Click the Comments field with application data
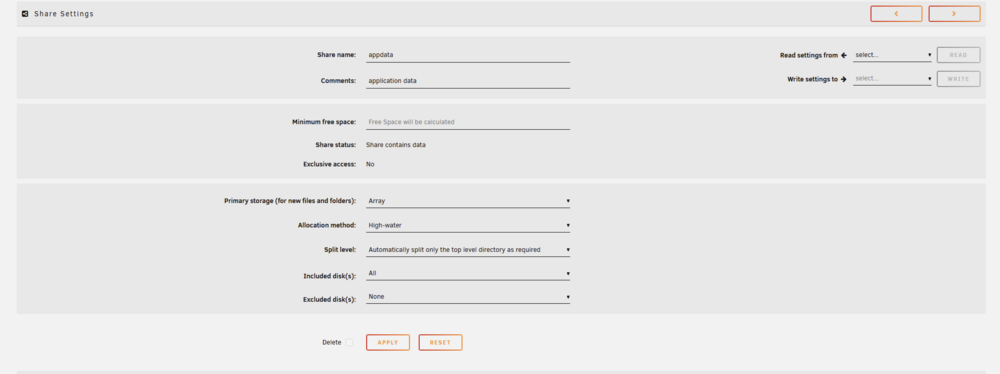1000x374 pixels. (x=467, y=81)
